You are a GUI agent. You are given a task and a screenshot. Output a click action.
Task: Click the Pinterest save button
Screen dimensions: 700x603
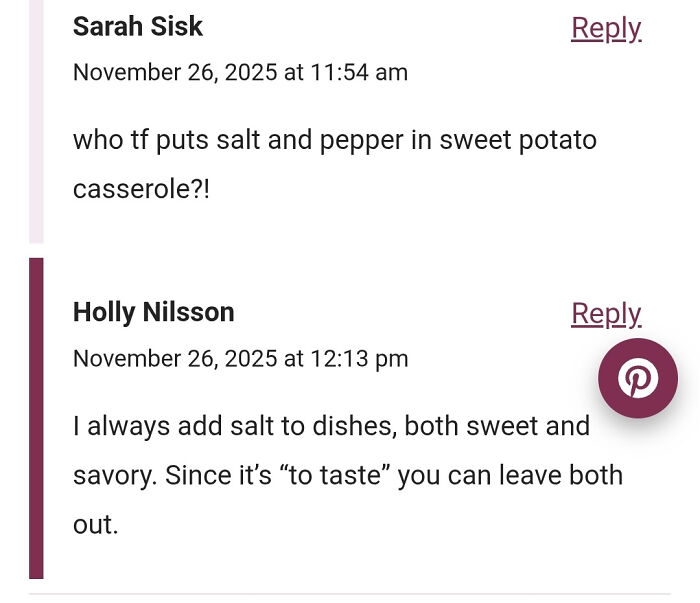tap(637, 378)
